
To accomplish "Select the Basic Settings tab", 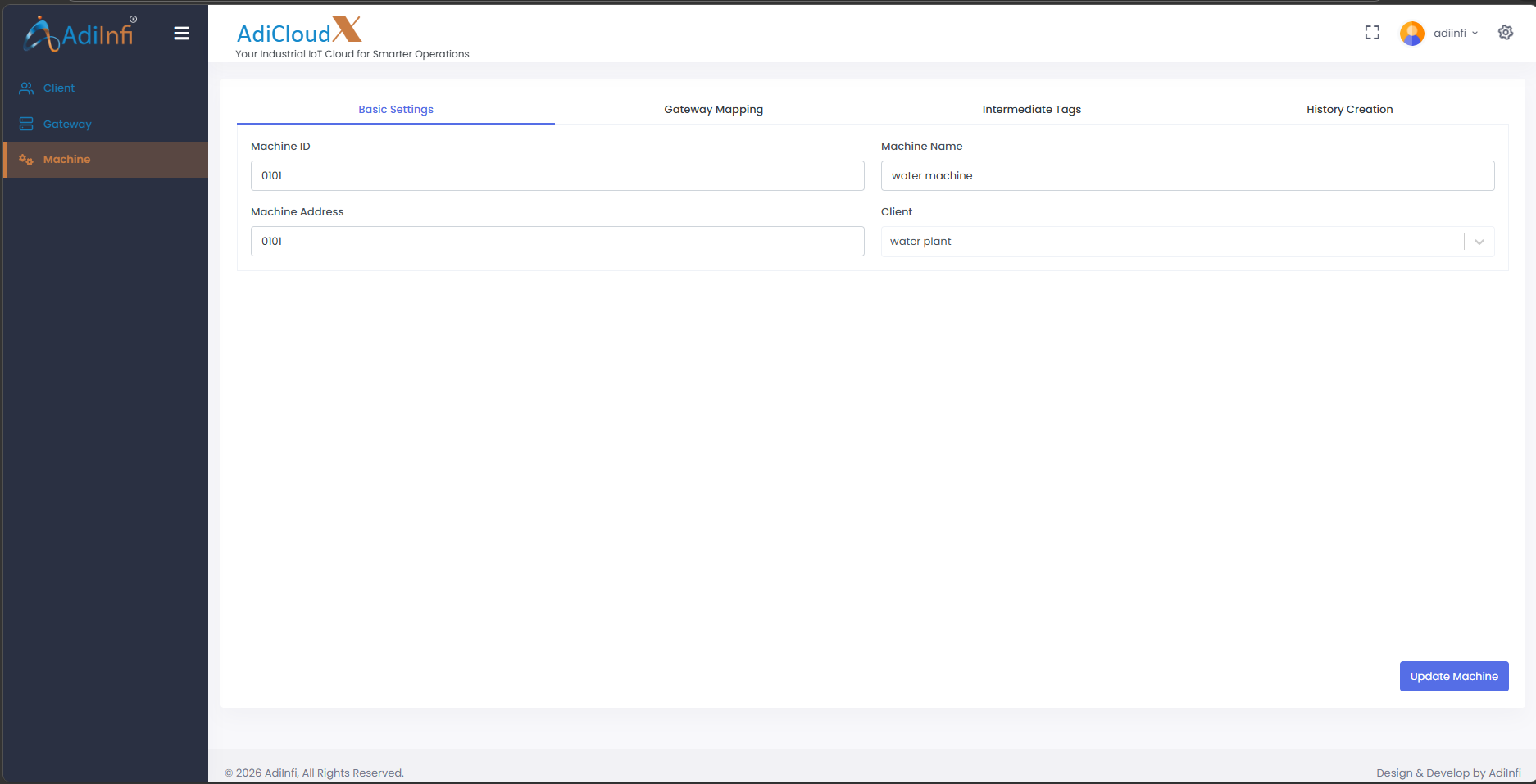I will pyautogui.click(x=396, y=110).
